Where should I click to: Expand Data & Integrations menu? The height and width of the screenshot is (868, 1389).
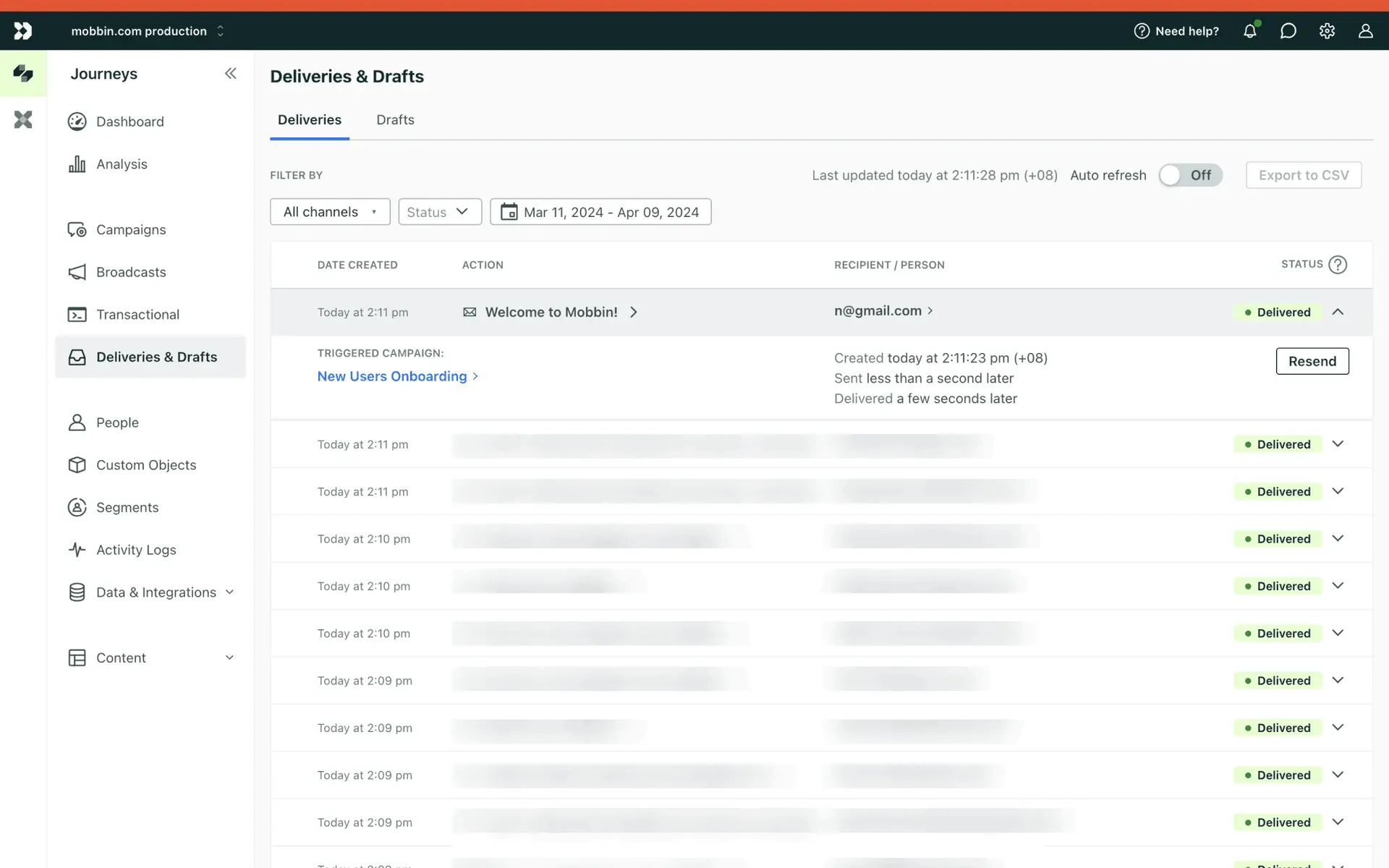pos(156,592)
